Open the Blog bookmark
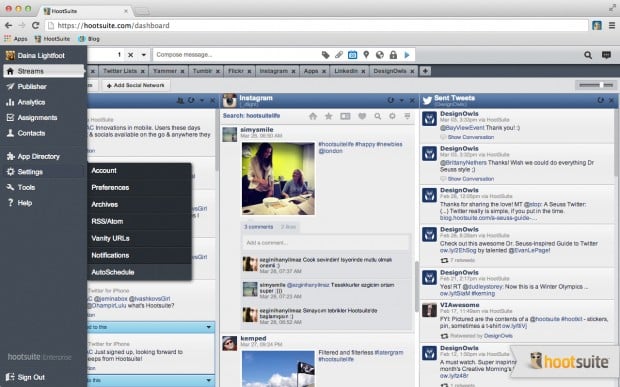 (x=89, y=39)
